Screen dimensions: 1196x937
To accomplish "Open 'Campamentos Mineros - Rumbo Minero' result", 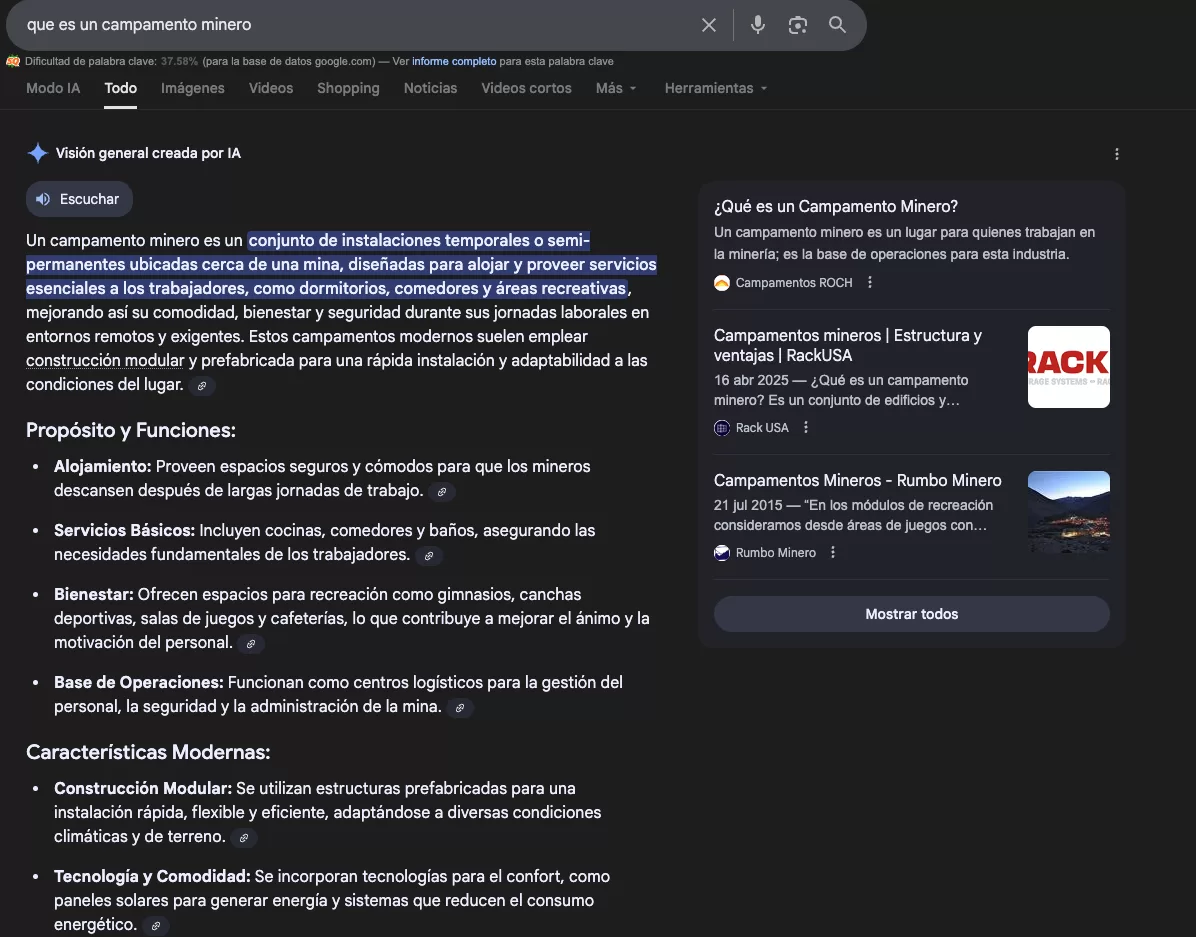I will [857, 481].
